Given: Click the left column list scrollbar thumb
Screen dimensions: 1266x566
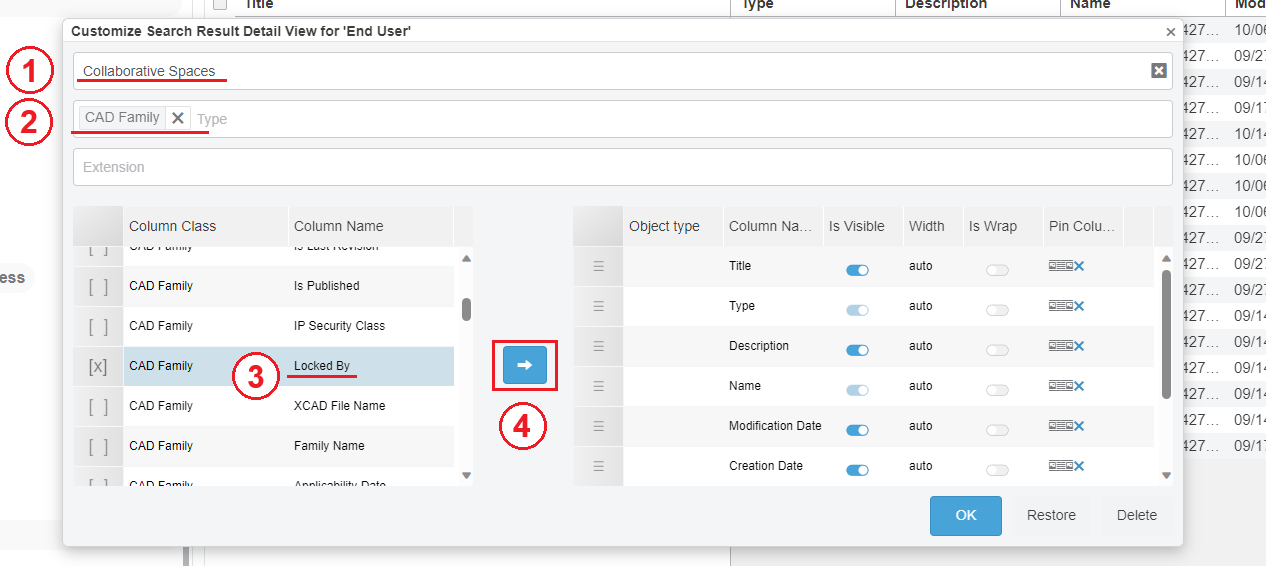Looking at the screenshot, I should tap(466, 309).
